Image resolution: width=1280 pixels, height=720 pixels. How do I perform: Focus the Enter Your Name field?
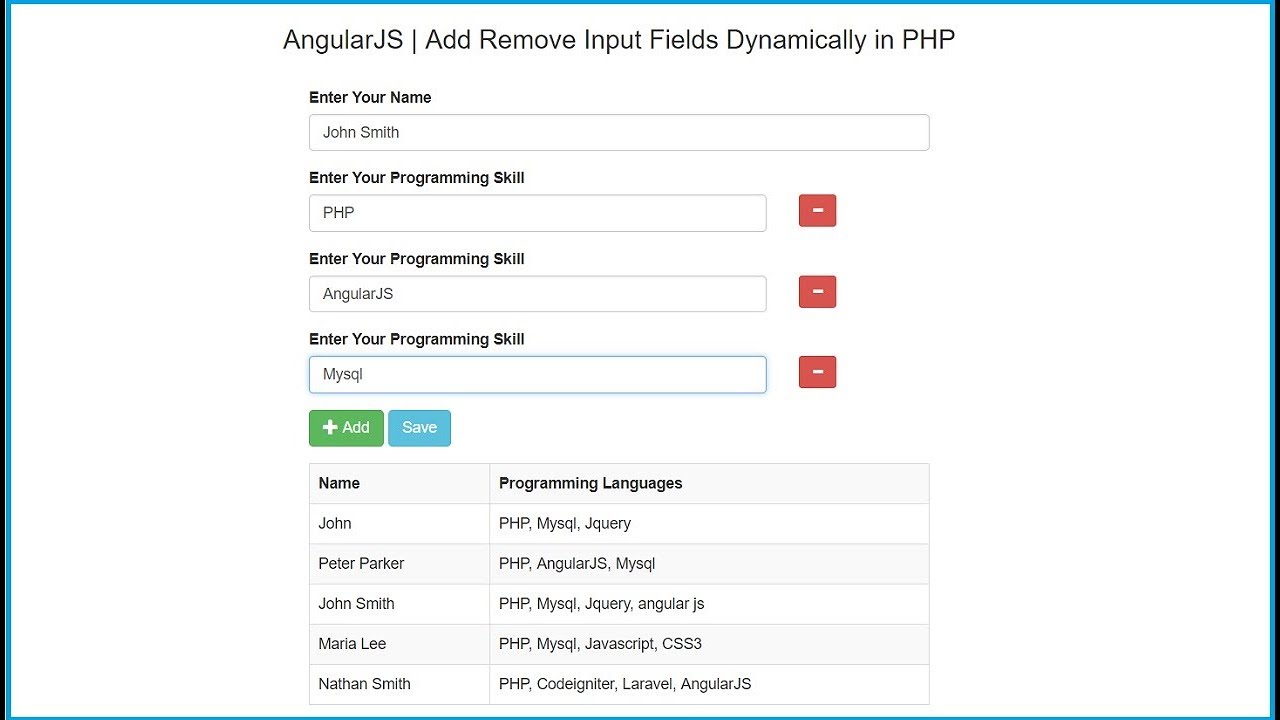click(x=619, y=133)
